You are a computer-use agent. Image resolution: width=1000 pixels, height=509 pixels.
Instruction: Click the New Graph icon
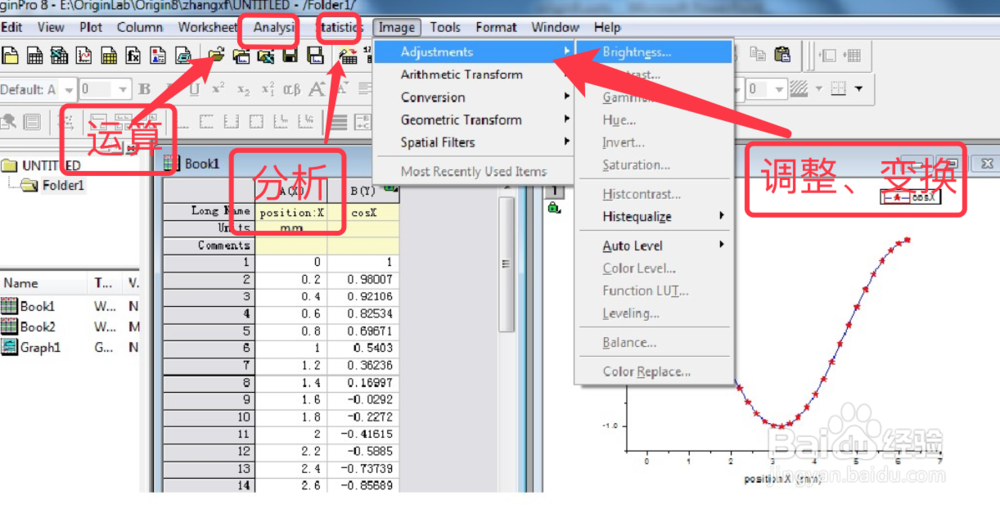click(x=84, y=55)
